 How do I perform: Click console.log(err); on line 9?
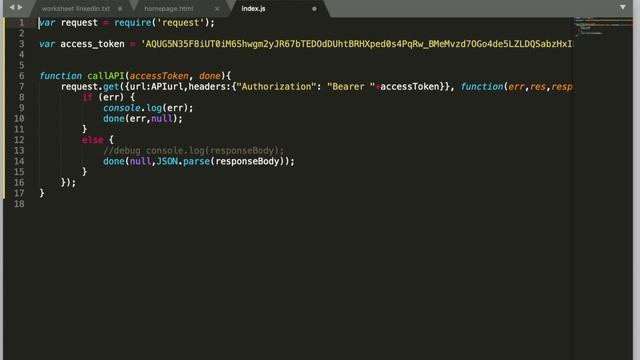[x=148, y=108]
